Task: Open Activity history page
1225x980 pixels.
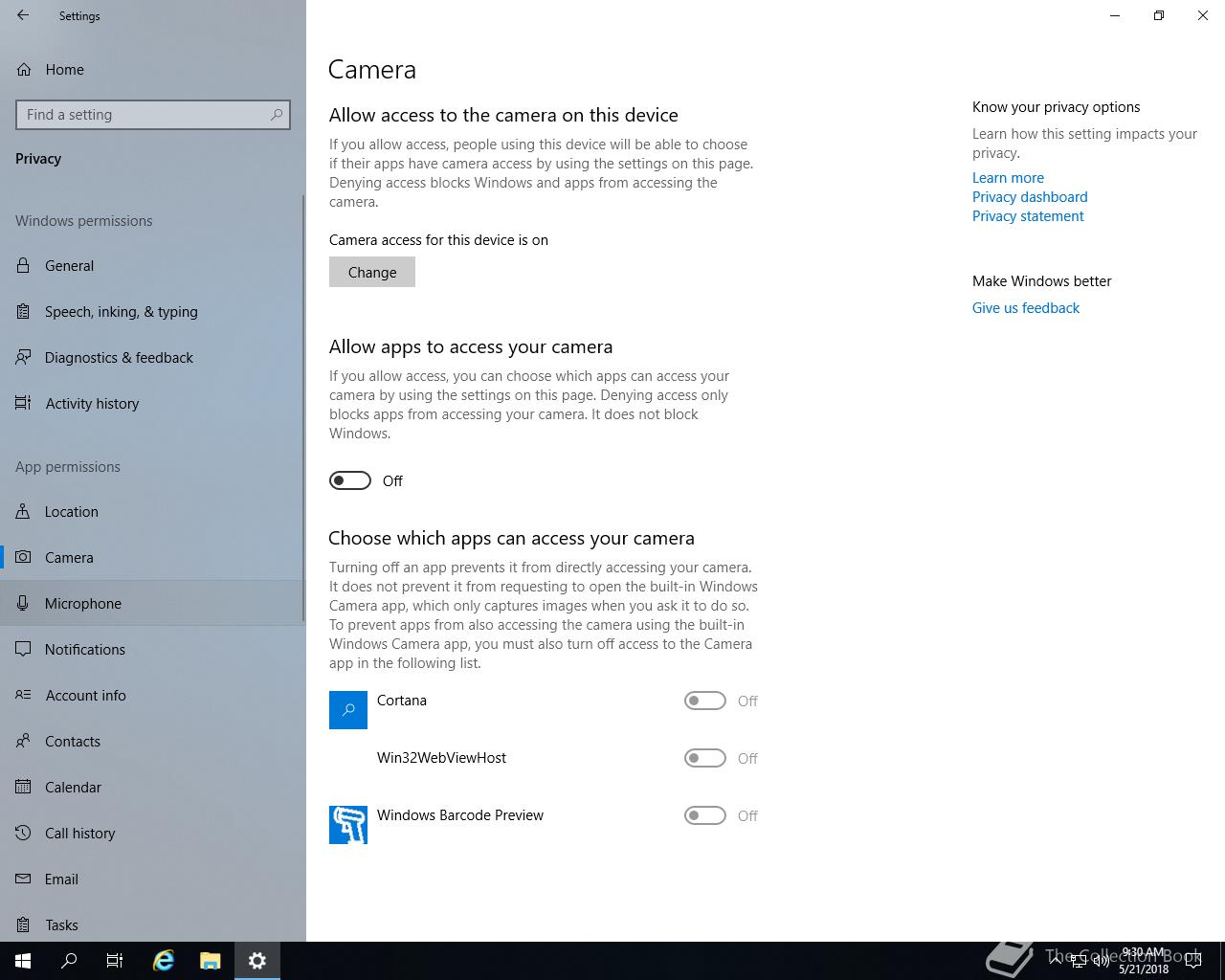Action: (153, 403)
